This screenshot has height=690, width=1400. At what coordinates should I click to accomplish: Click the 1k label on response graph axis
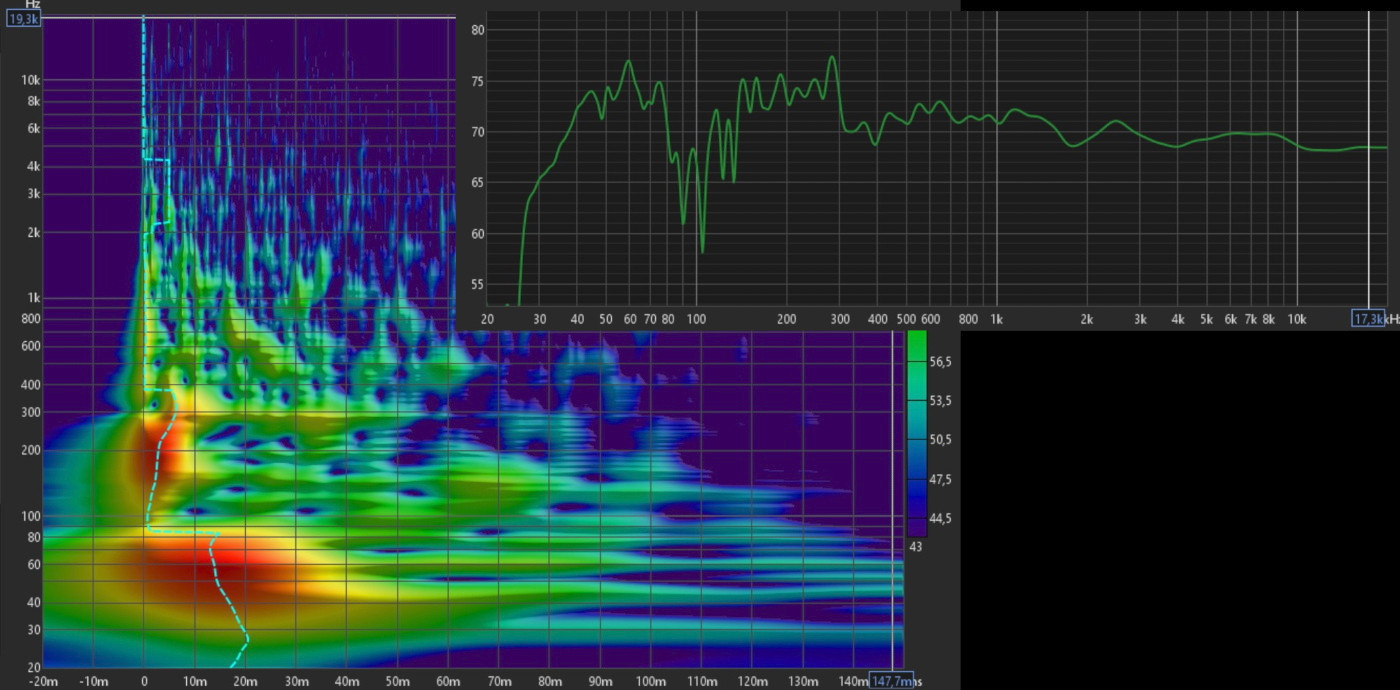pyautogui.click(x=996, y=319)
